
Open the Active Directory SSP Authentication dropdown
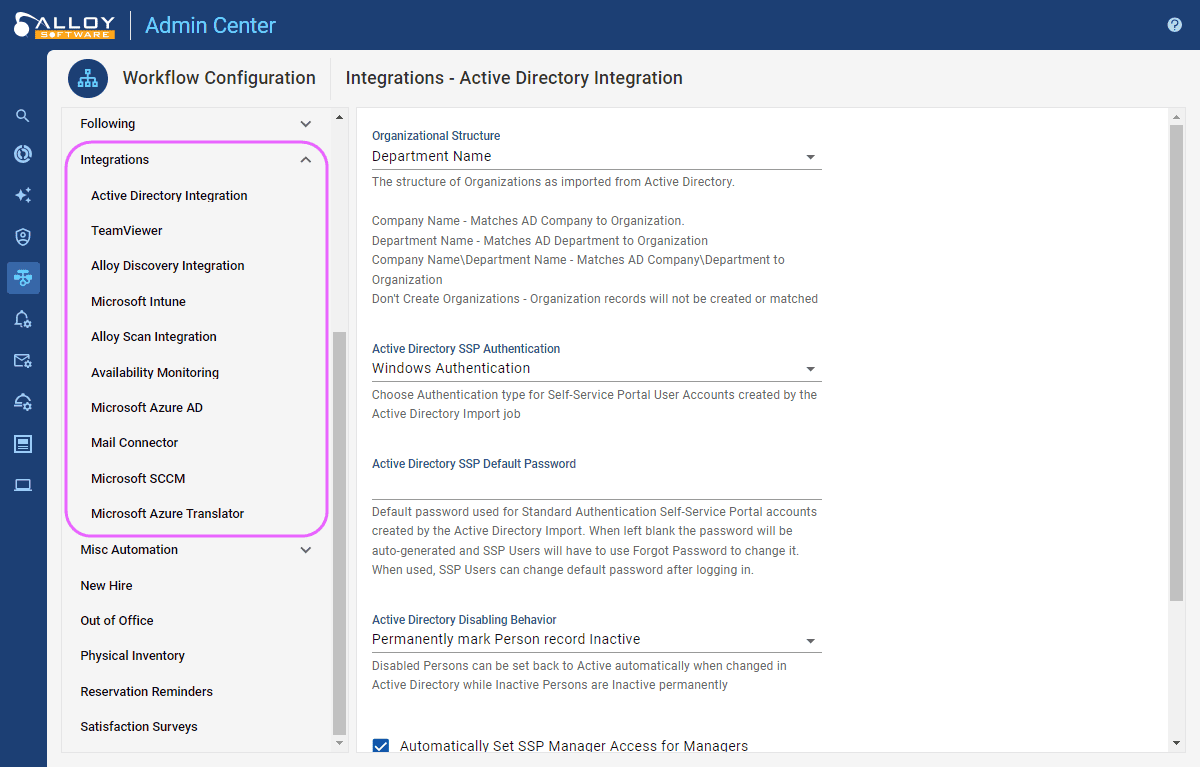(x=596, y=369)
